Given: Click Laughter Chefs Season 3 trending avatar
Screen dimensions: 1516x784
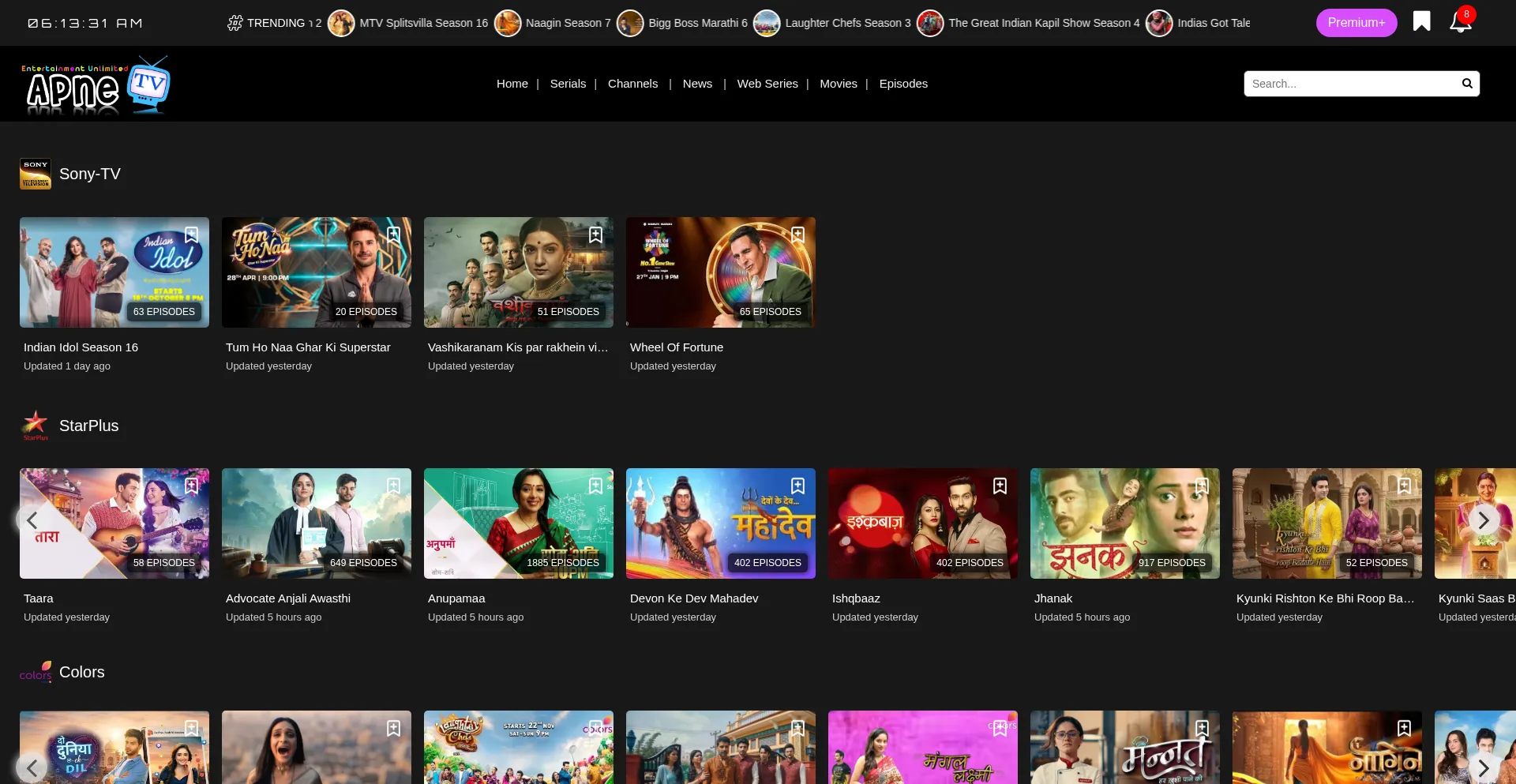Looking at the screenshot, I should [x=767, y=23].
